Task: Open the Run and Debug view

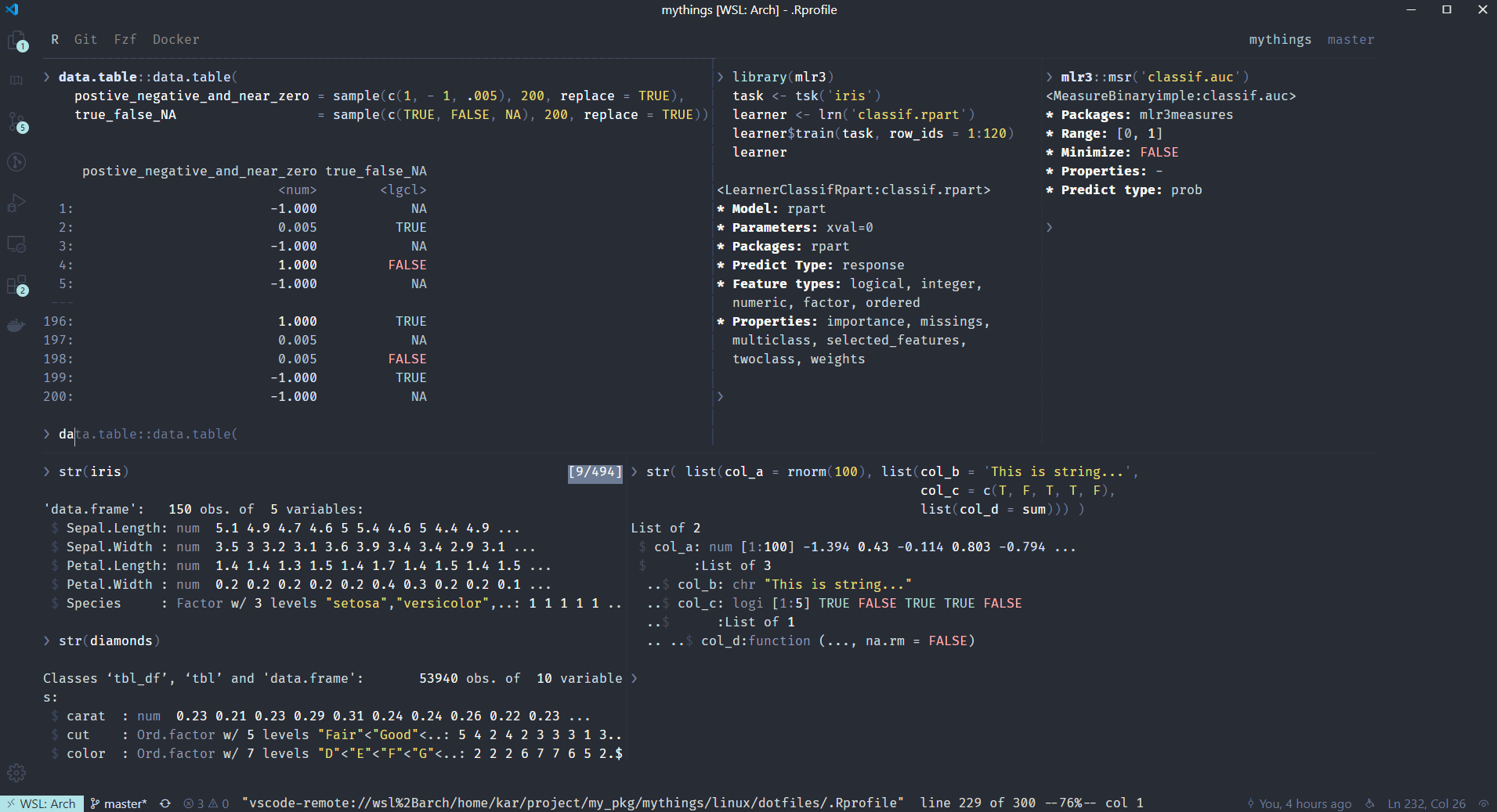Action: [x=16, y=203]
